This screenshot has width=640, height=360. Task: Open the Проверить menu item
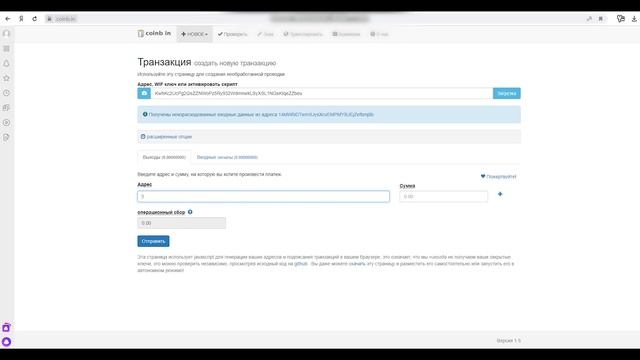coord(232,34)
